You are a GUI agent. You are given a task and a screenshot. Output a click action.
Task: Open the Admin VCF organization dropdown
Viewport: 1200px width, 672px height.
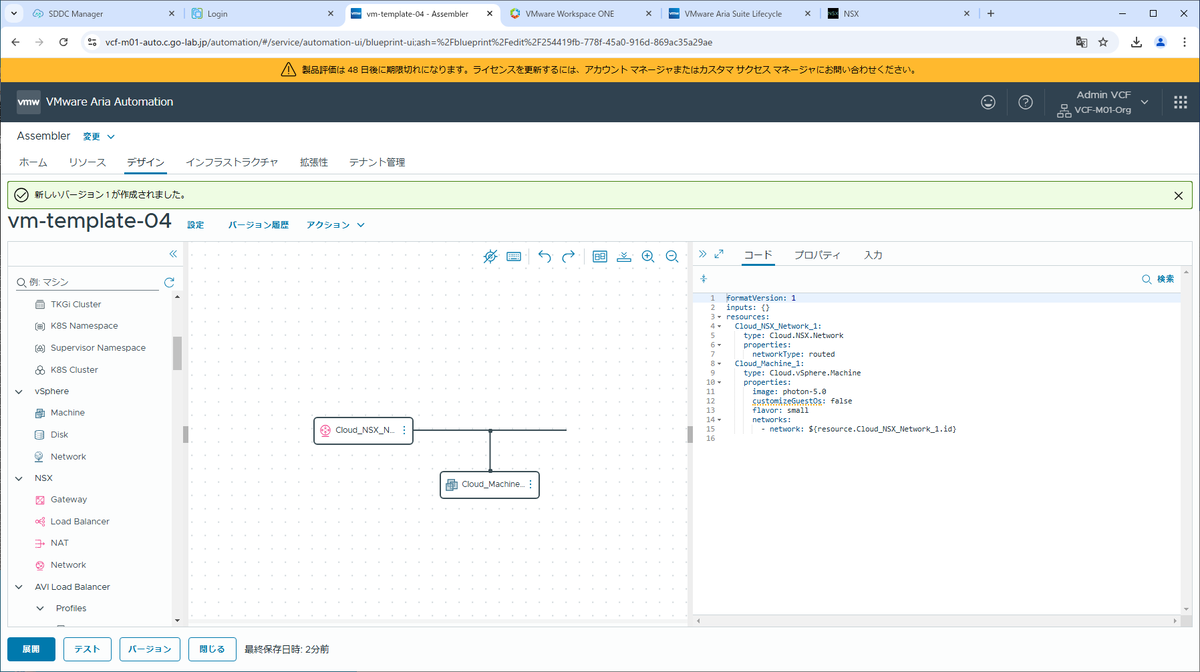pyautogui.click(x=1103, y=102)
